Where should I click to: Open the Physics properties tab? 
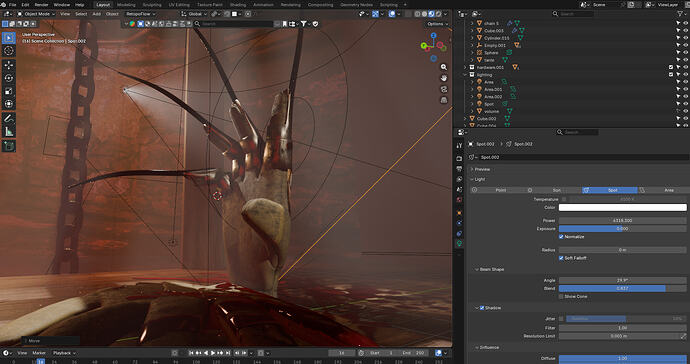coord(459,223)
